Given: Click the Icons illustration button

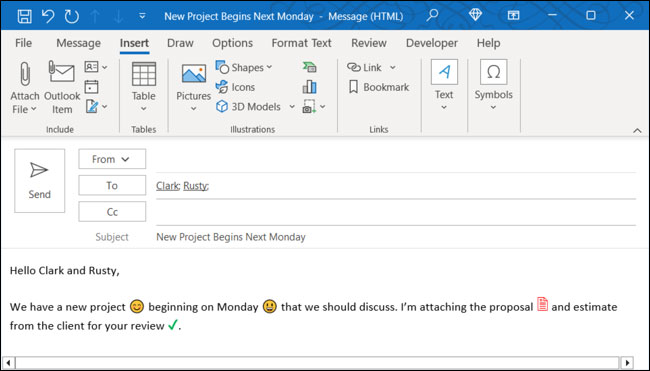Looking at the screenshot, I should click(x=235, y=87).
